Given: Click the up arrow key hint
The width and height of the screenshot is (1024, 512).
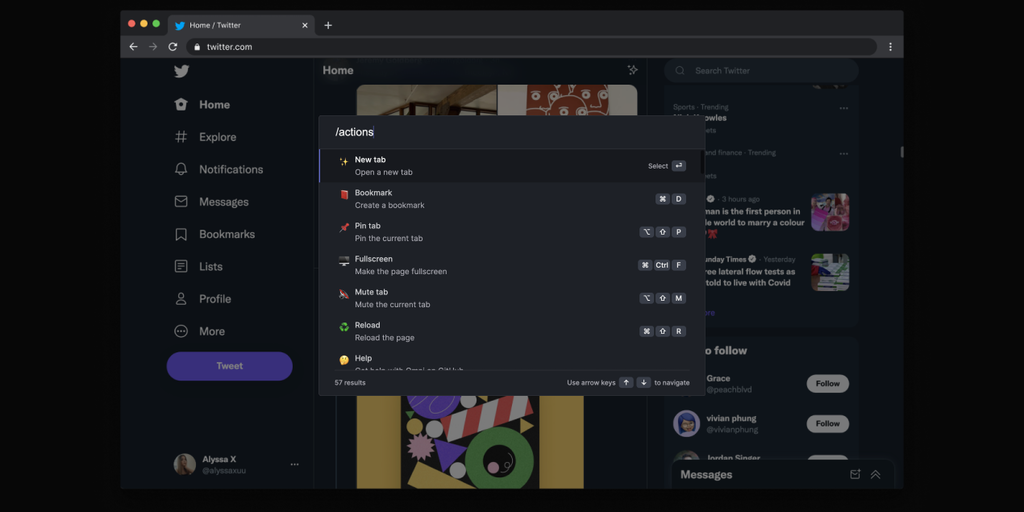Looking at the screenshot, I should tap(626, 383).
